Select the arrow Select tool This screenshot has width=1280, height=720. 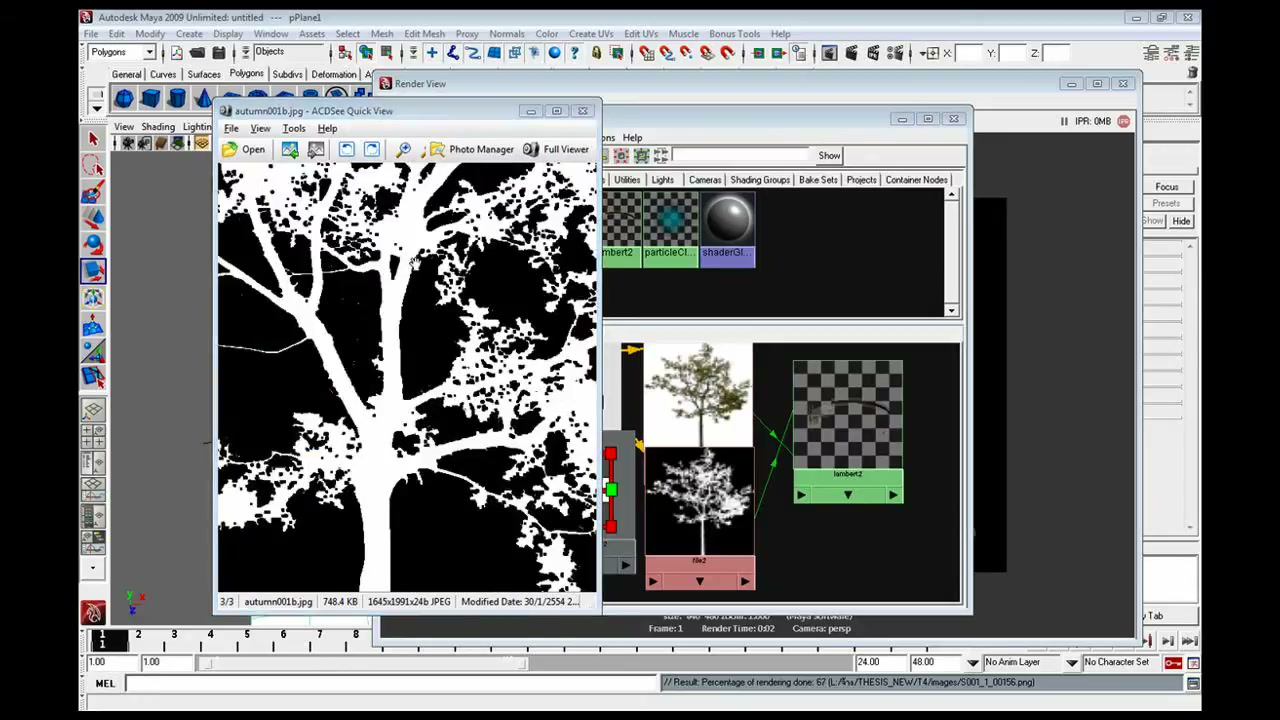93,140
